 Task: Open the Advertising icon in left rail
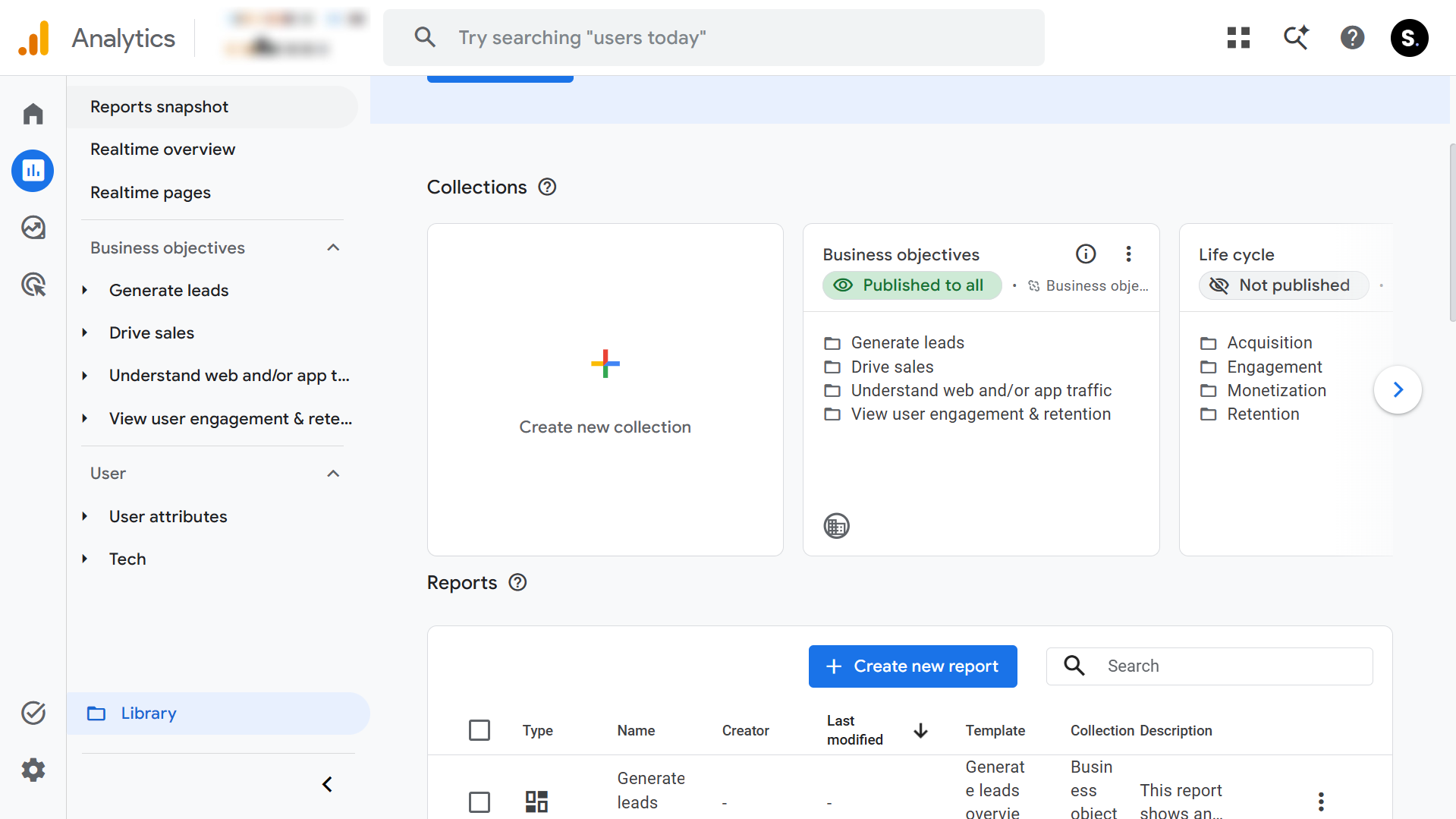point(33,285)
